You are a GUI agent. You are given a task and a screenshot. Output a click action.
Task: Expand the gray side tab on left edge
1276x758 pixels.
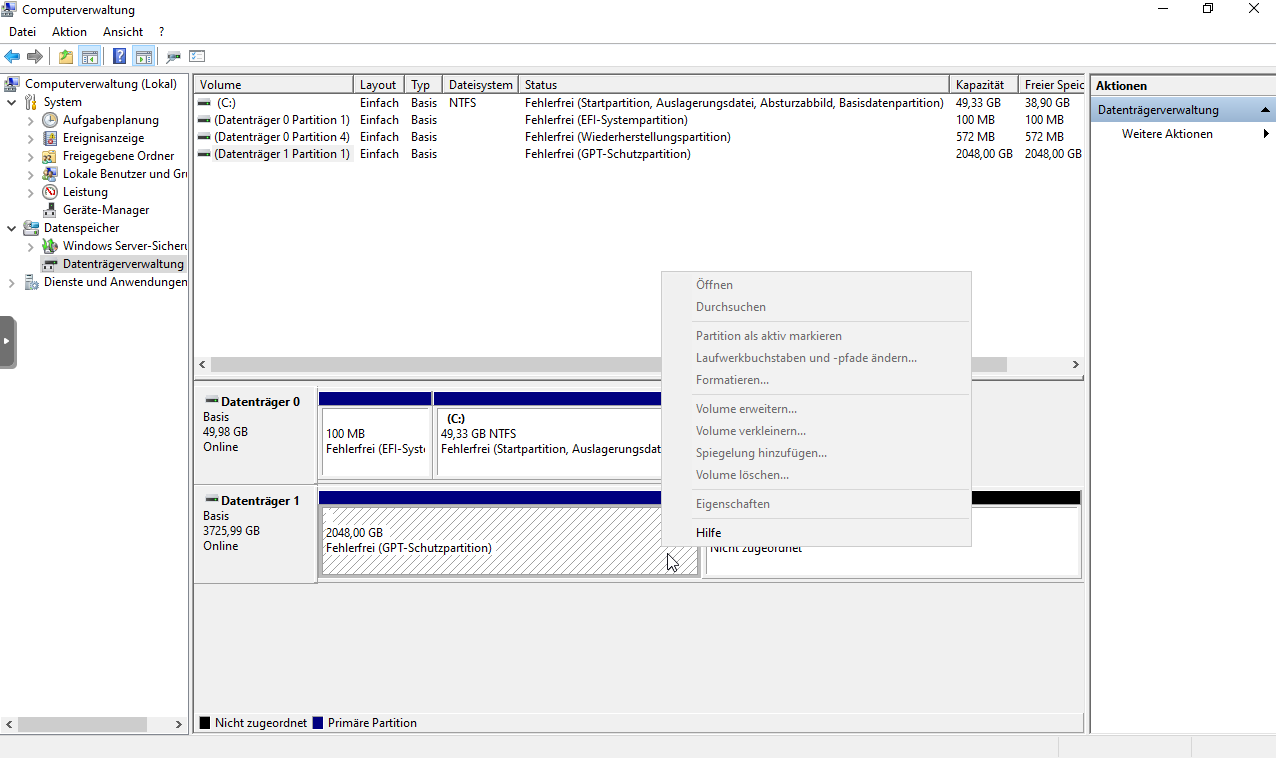click(7, 342)
